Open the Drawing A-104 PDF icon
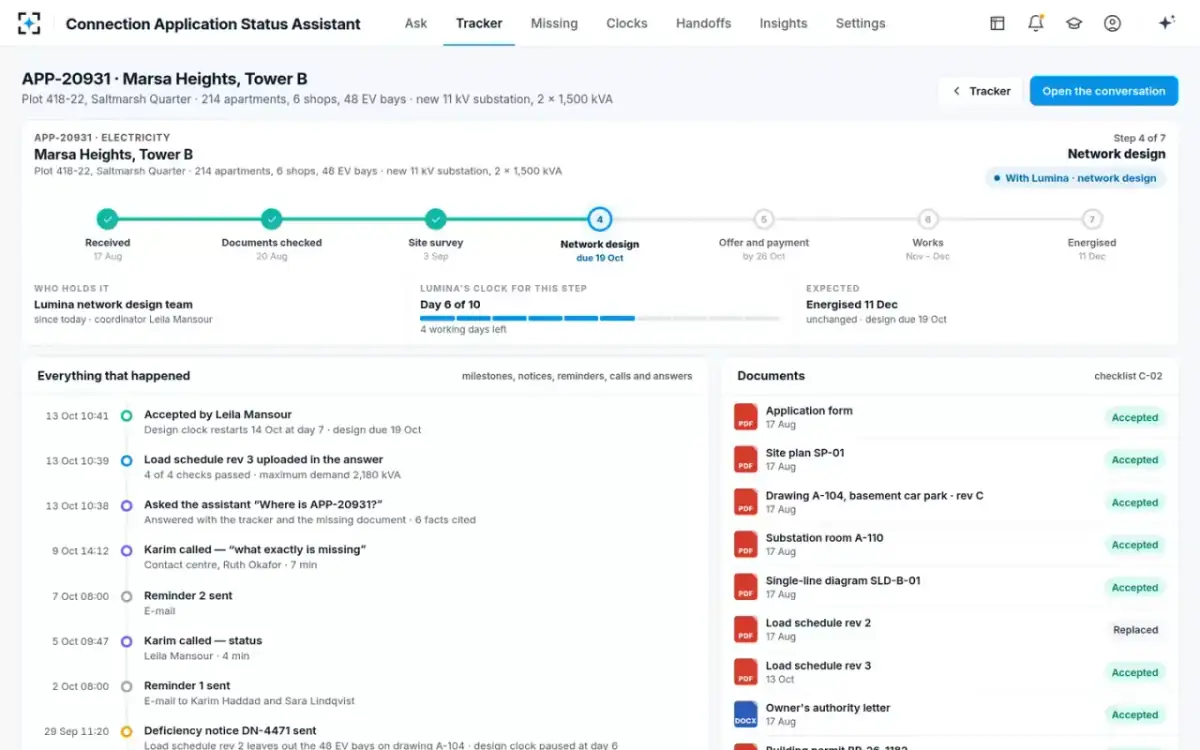Screen dimensions: 1200x750 pos(745,502)
